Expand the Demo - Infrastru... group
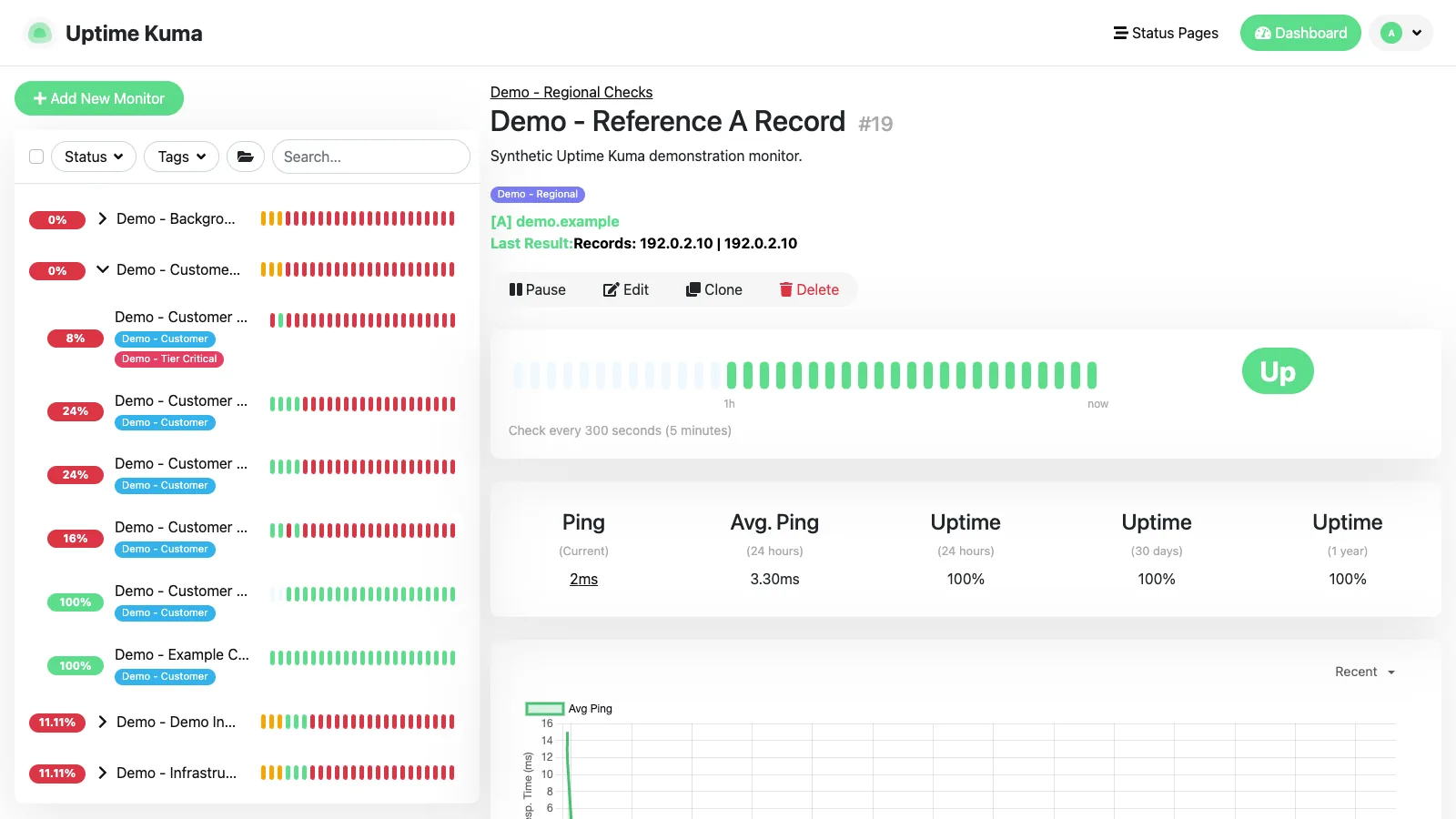The image size is (1456, 819). click(103, 773)
